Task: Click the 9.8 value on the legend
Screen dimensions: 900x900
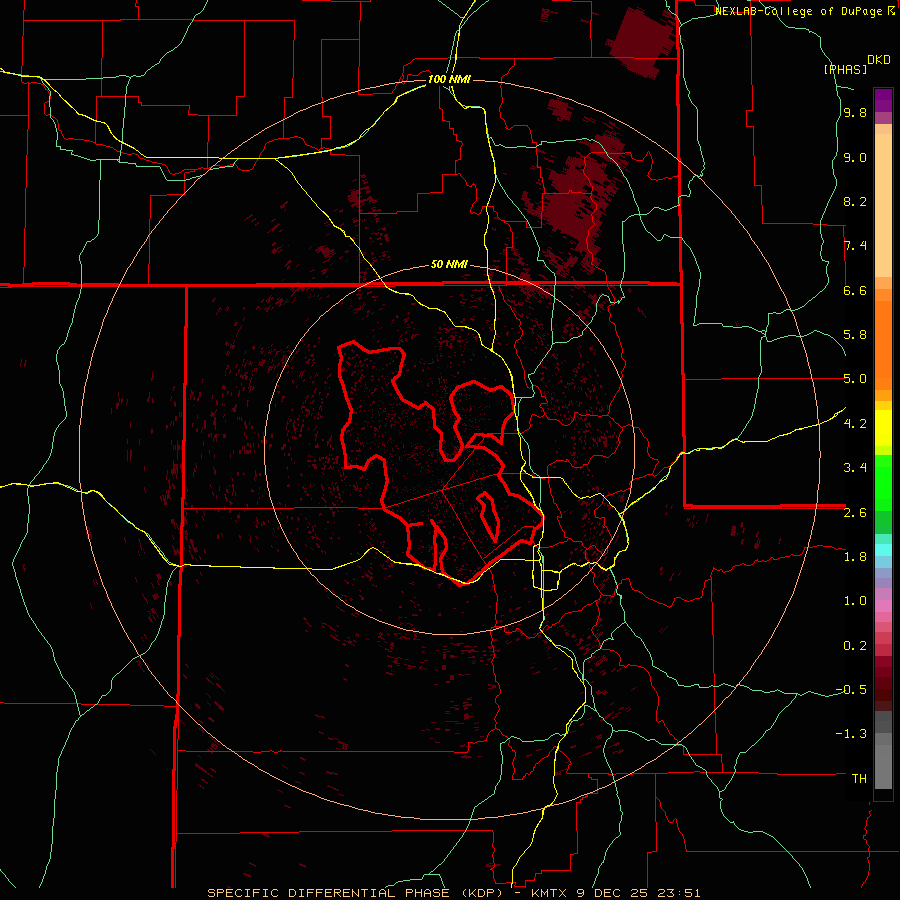Action: (x=855, y=113)
